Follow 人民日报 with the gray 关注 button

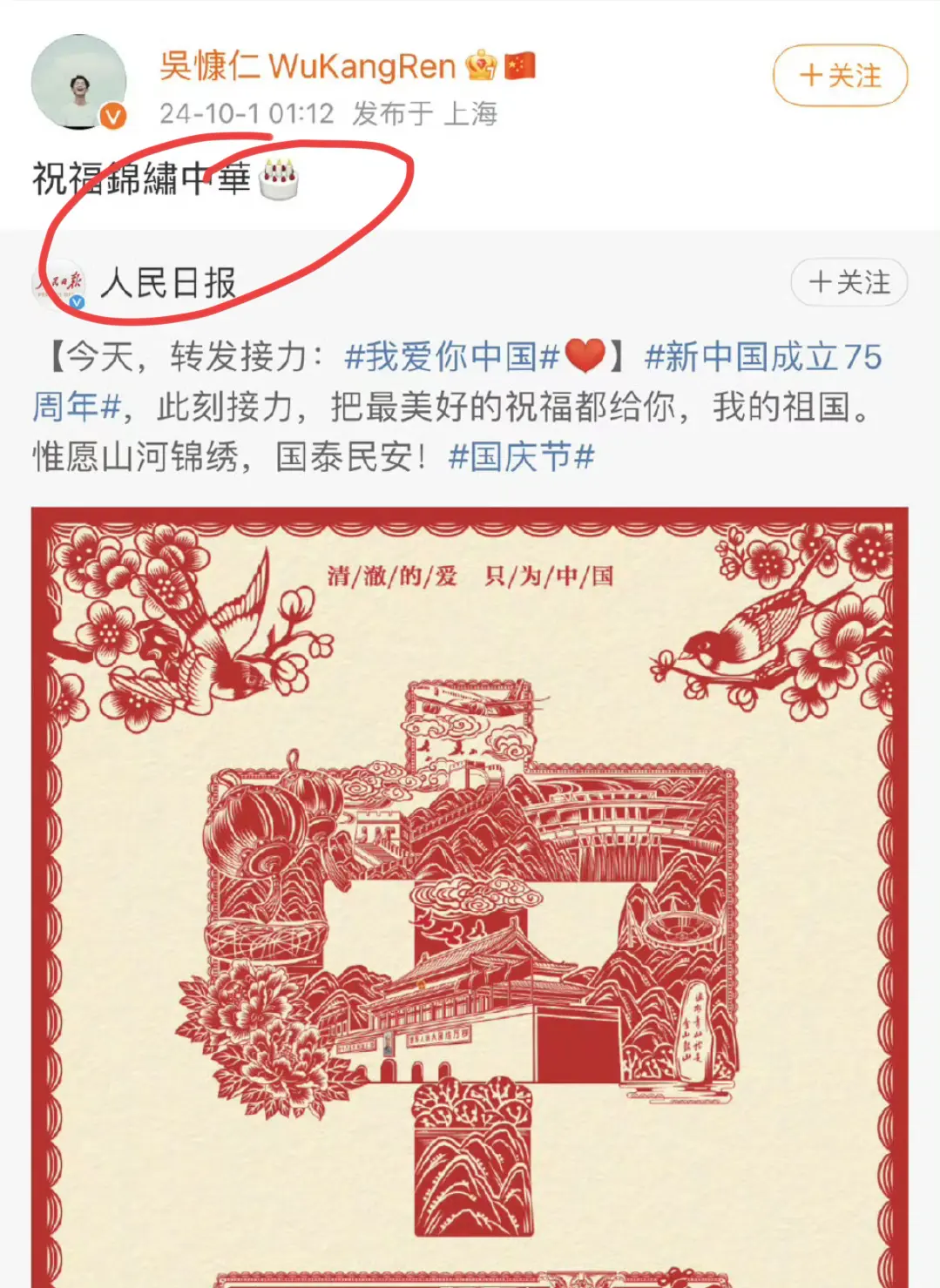click(849, 282)
